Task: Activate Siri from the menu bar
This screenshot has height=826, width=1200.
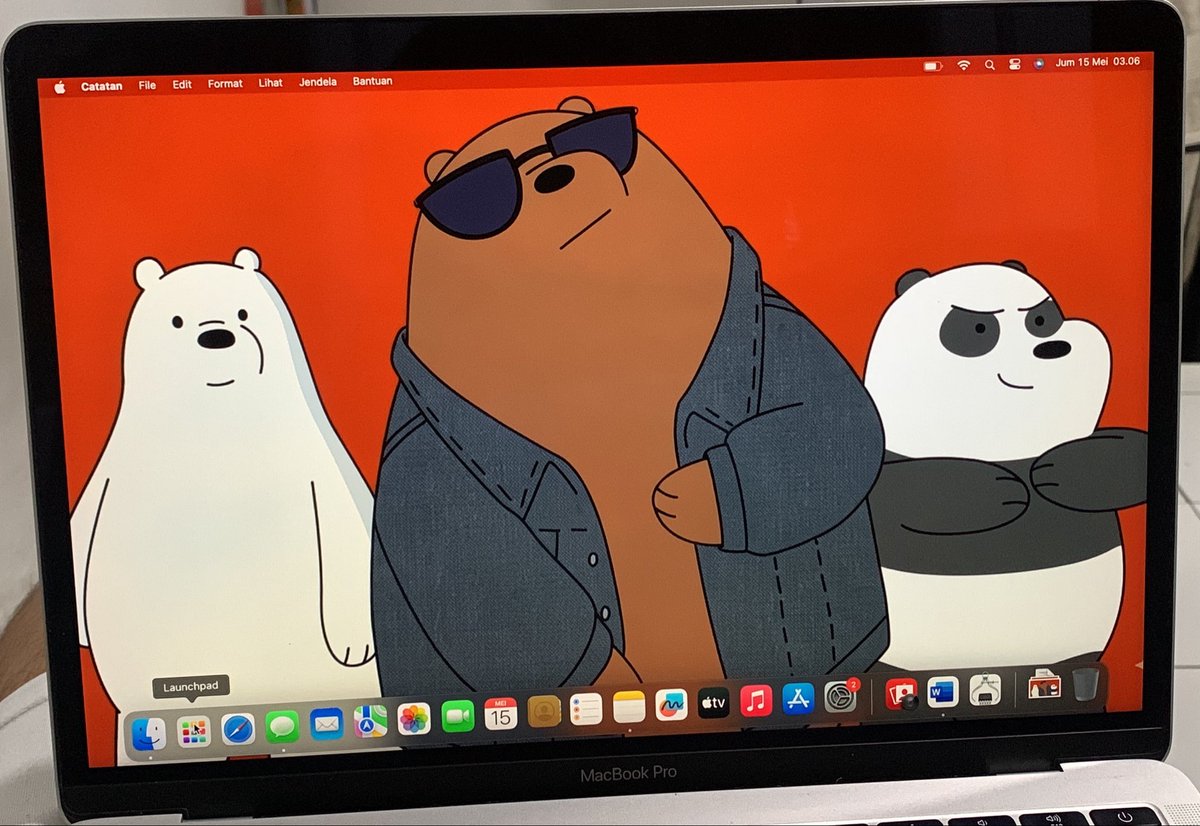Action: click(1039, 63)
